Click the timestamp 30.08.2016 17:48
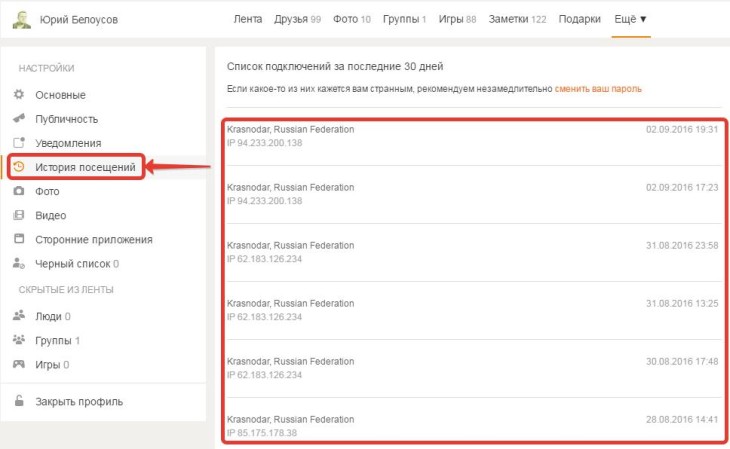Image resolution: width=730 pixels, height=449 pixels. tap(682, 361)
